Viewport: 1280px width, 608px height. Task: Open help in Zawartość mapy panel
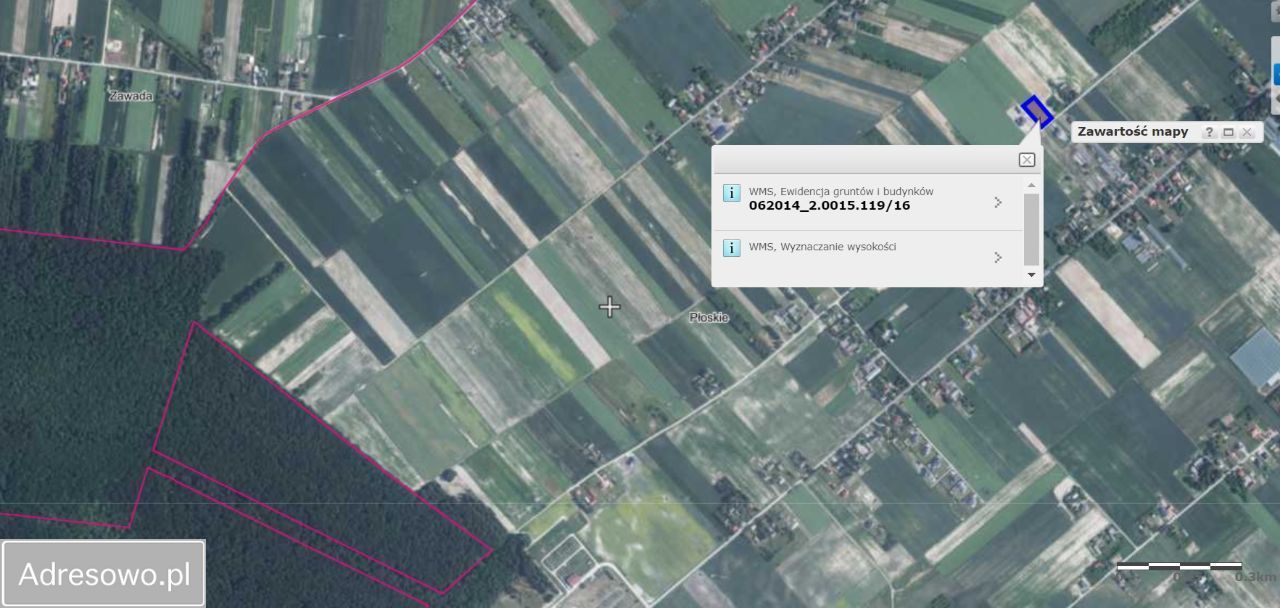point(1209,132)
